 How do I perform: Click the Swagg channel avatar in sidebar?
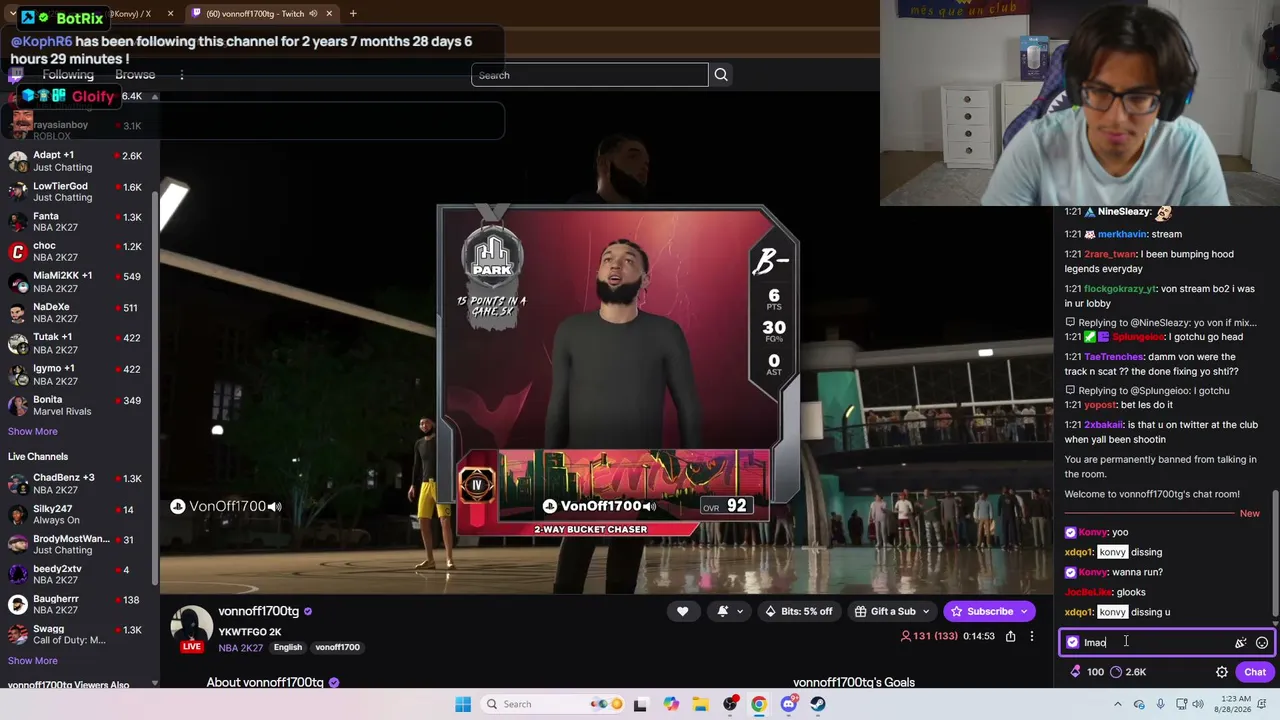18,635
